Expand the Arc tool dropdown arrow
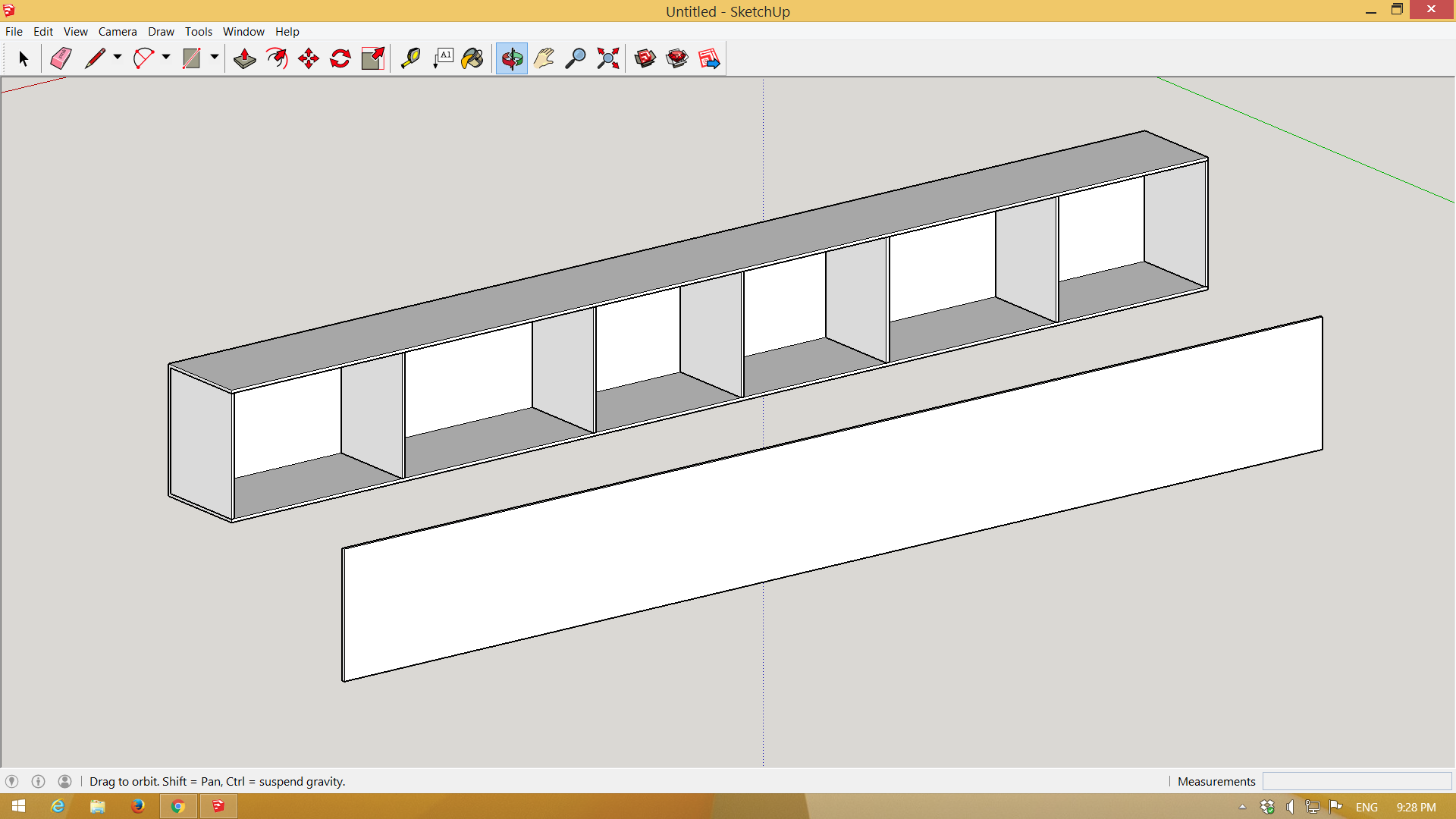This screenshot has width=1456, height=819. point(166,57)
